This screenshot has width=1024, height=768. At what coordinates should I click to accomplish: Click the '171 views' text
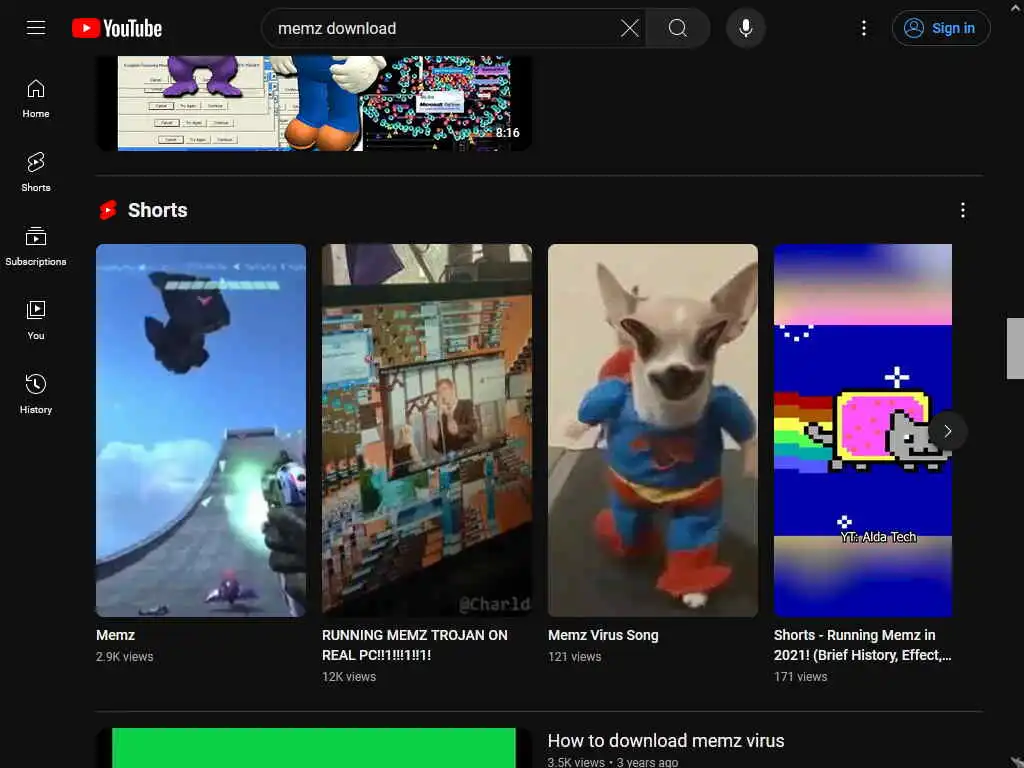point(801,677)
